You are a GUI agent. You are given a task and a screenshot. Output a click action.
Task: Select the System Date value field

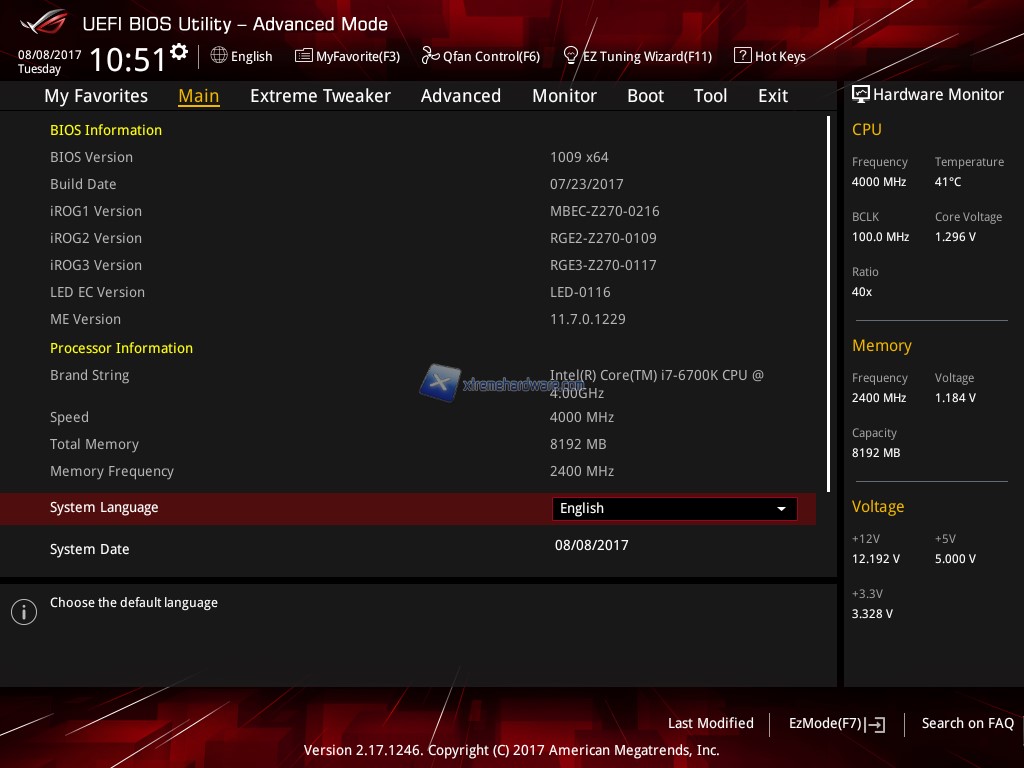click(591, 546)
